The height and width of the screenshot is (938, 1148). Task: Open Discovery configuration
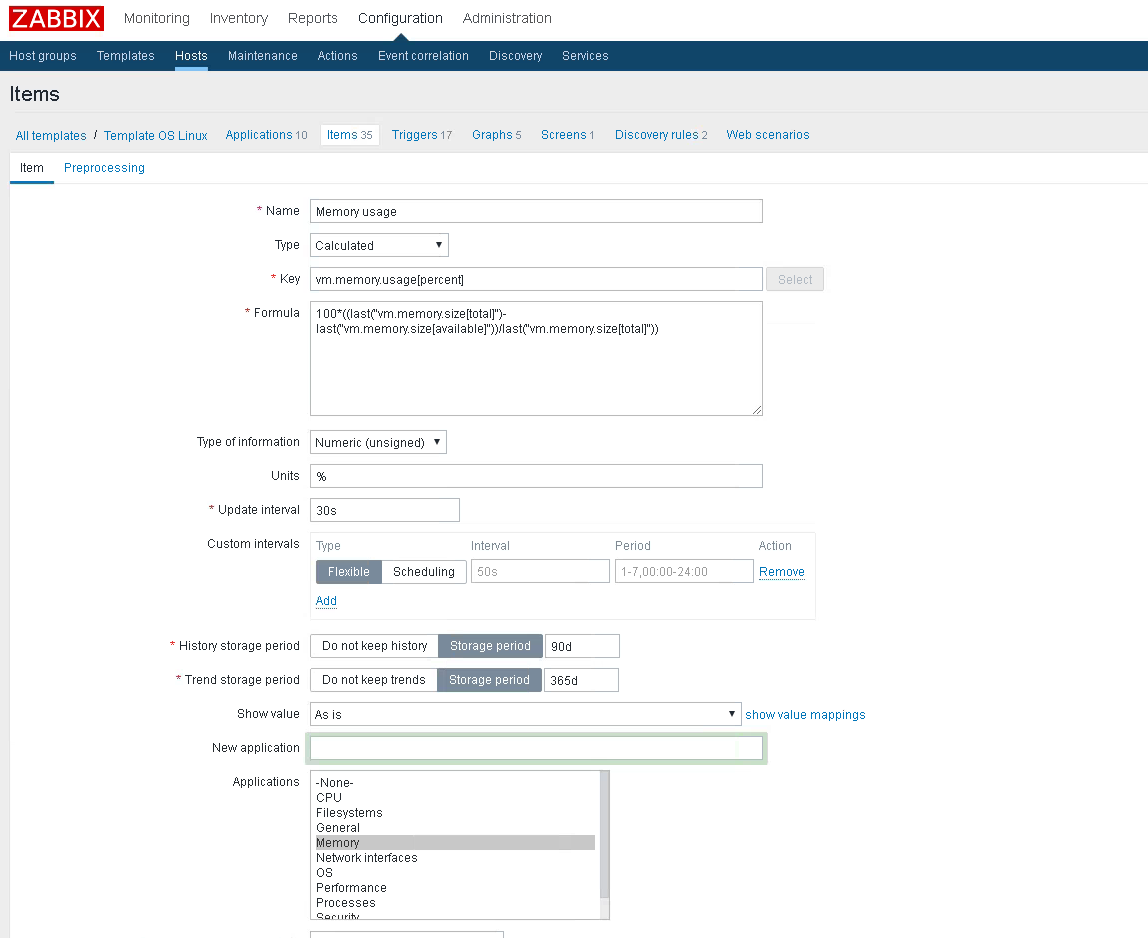[x=515, y=56]
